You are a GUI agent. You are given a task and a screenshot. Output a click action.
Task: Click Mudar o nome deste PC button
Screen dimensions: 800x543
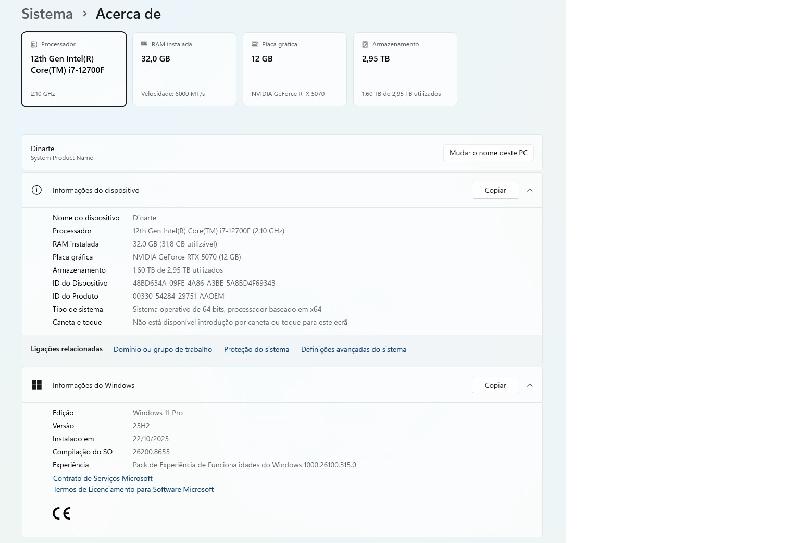(488, 153)
